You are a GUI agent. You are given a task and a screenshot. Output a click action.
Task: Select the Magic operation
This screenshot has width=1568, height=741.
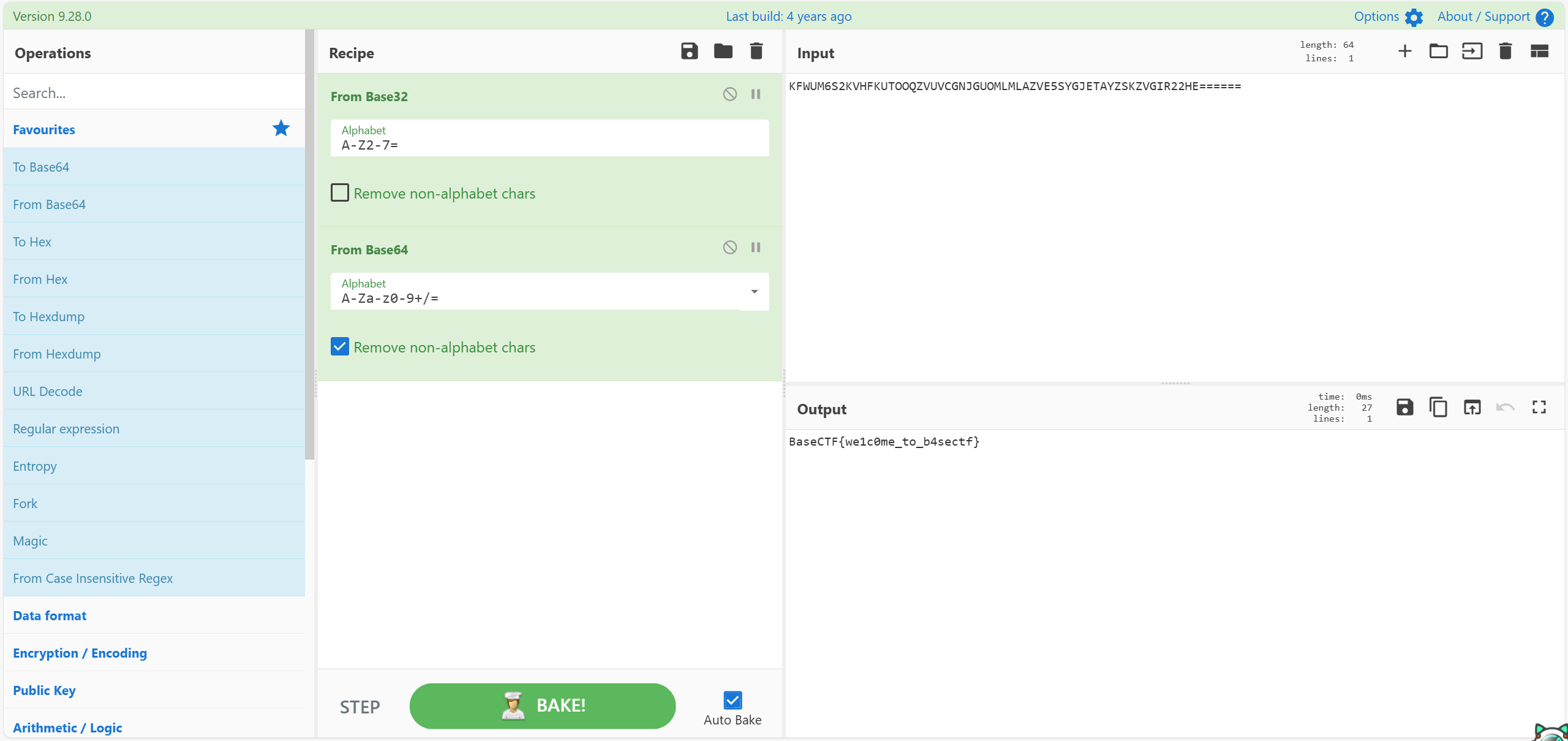(30, 541)
